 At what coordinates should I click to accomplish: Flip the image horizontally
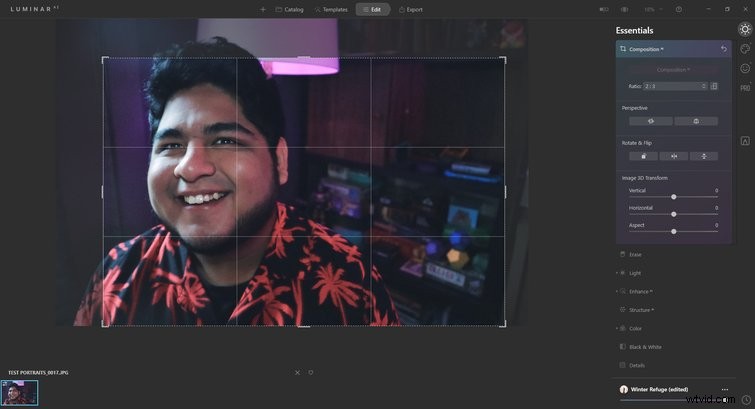674,156
